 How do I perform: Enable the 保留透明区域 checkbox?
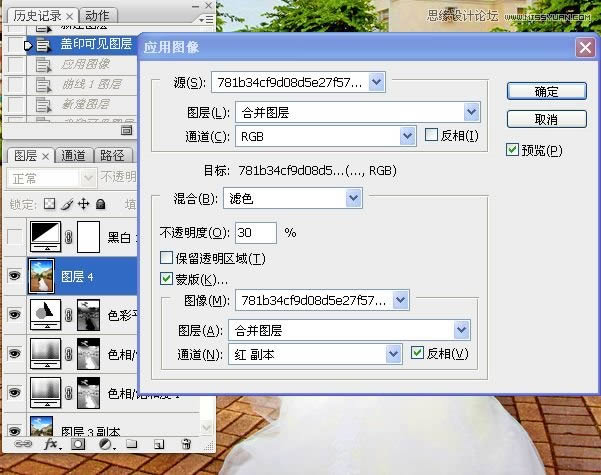point(166,259)
